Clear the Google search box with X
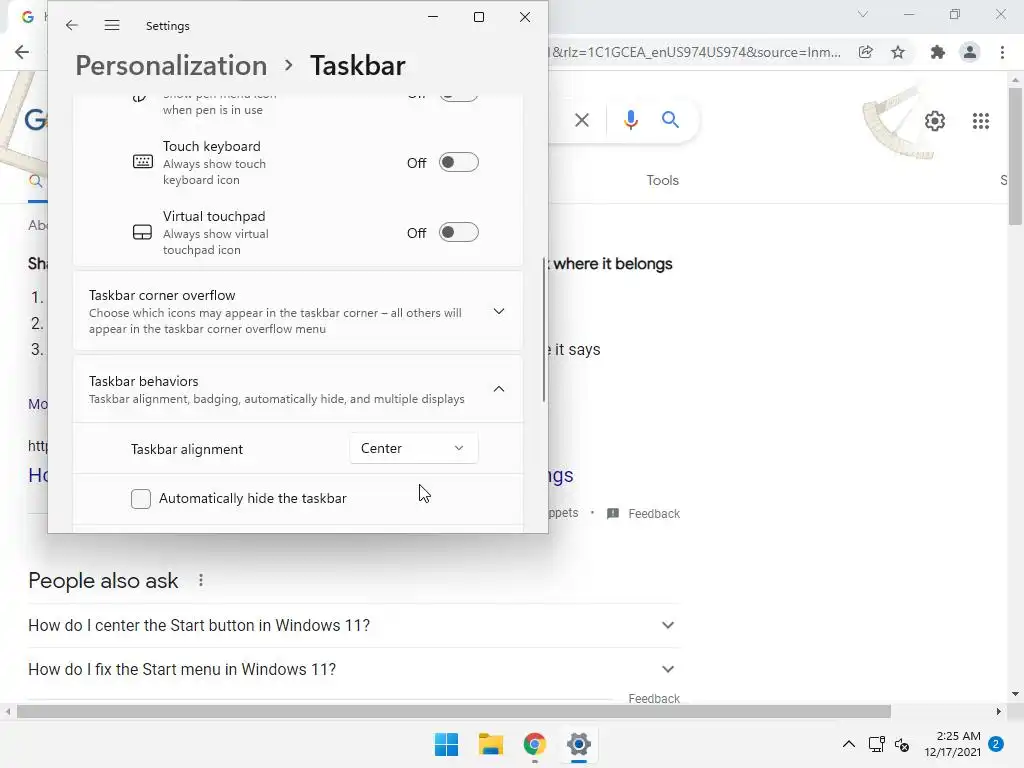Screen dimensions: 1024x768 coord(582,120)
